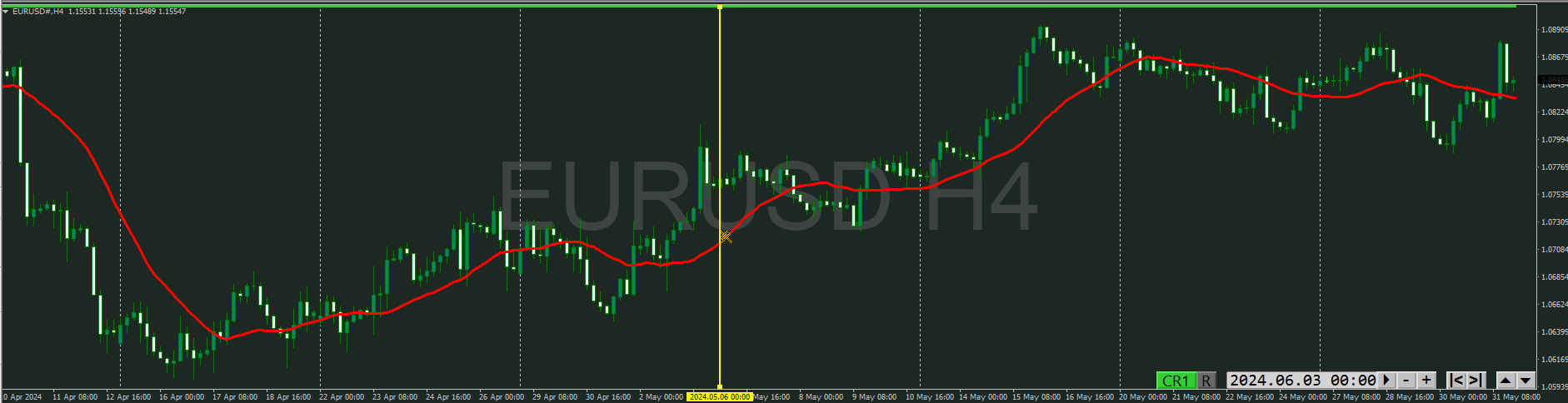Click the green CR1 button

(x=1175, y=381)
